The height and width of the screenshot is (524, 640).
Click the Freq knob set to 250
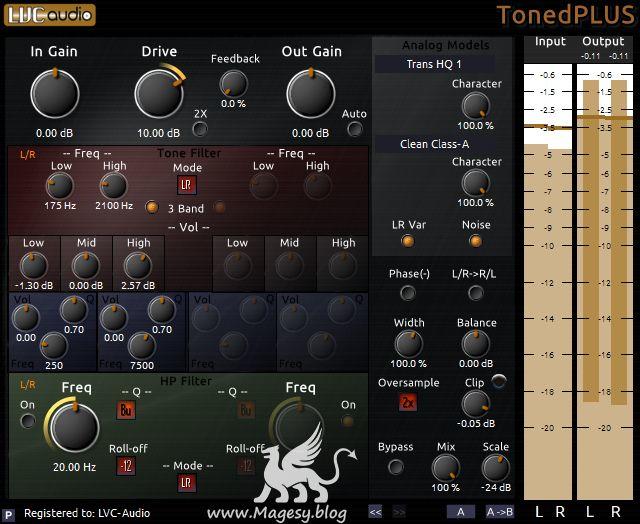53,346
